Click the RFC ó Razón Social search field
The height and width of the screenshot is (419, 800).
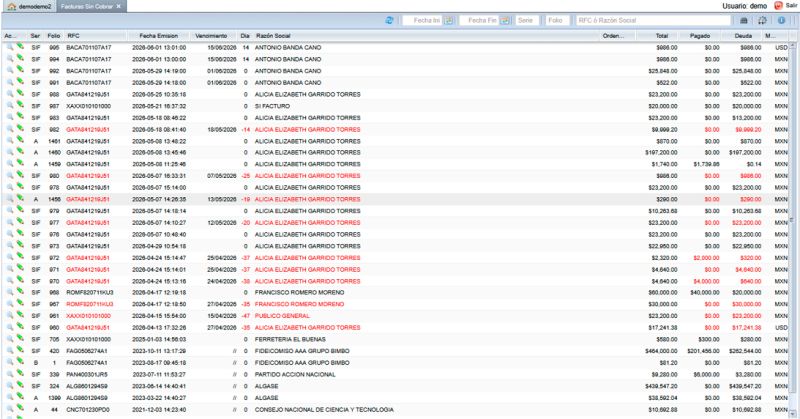point(653,20)
